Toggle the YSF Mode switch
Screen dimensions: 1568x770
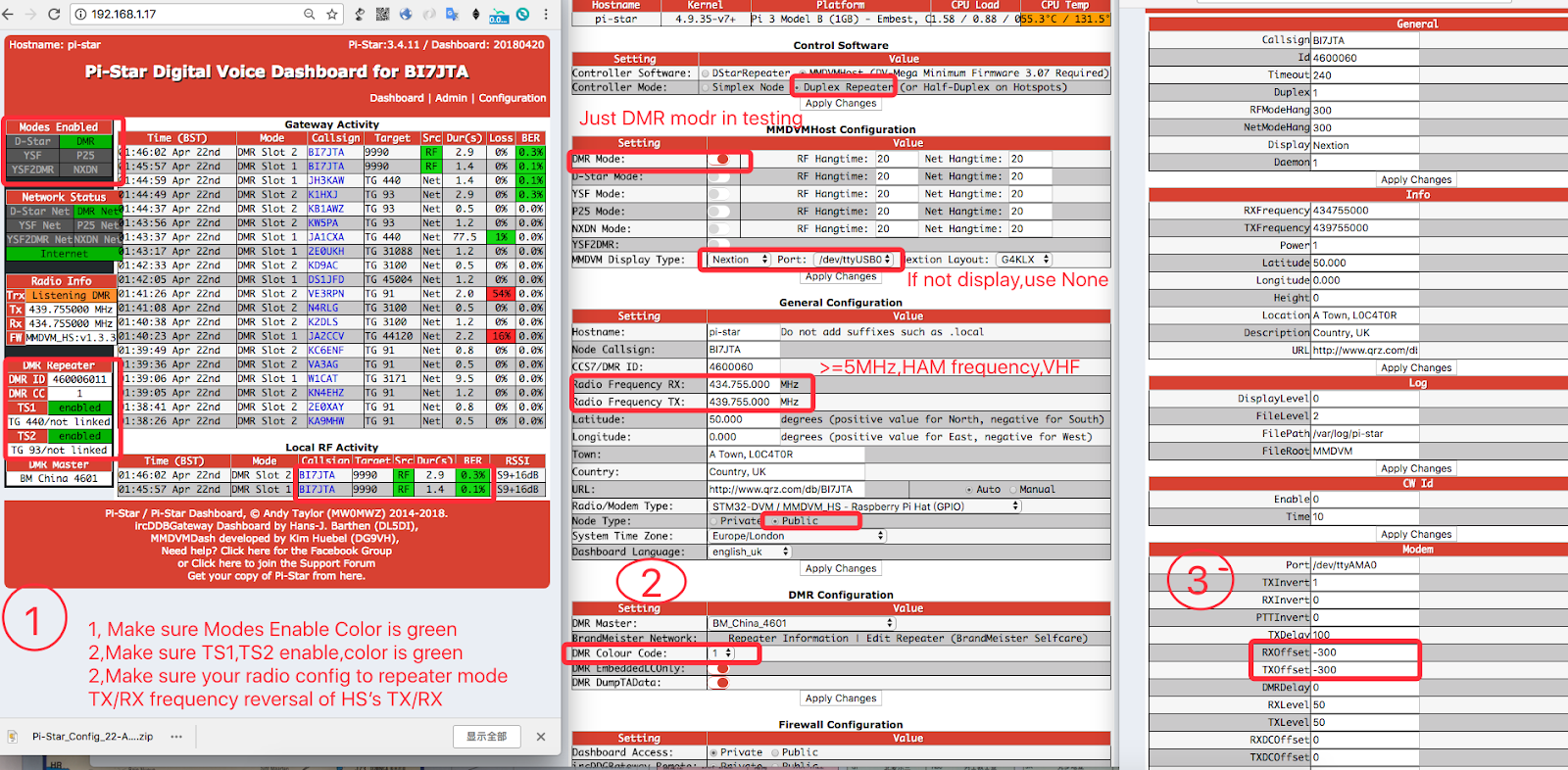tap(720, 194)
